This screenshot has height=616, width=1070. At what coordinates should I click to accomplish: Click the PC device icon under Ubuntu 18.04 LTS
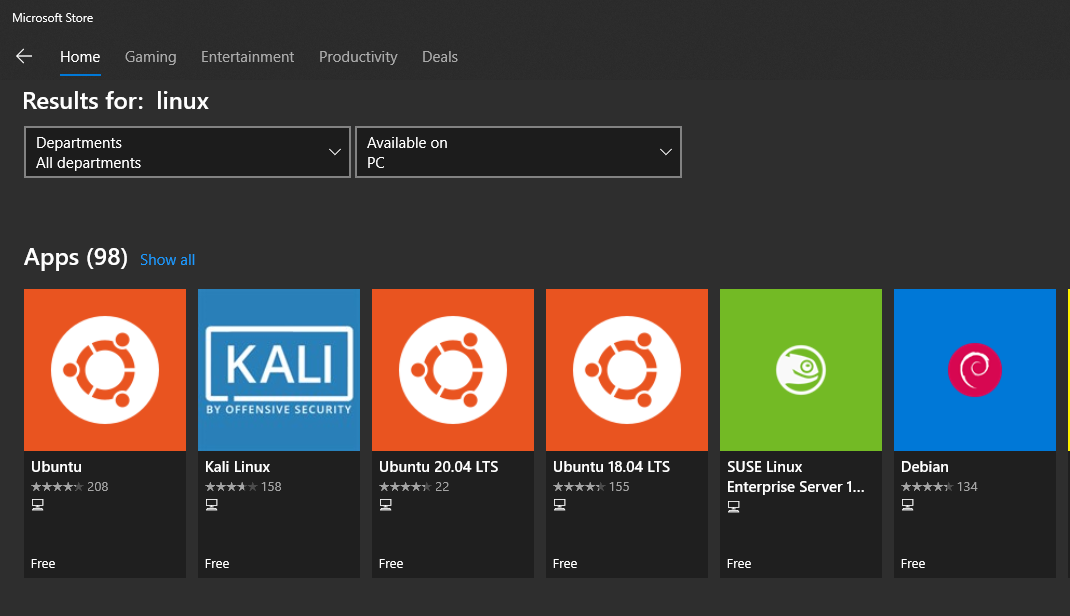click(560, 505)
